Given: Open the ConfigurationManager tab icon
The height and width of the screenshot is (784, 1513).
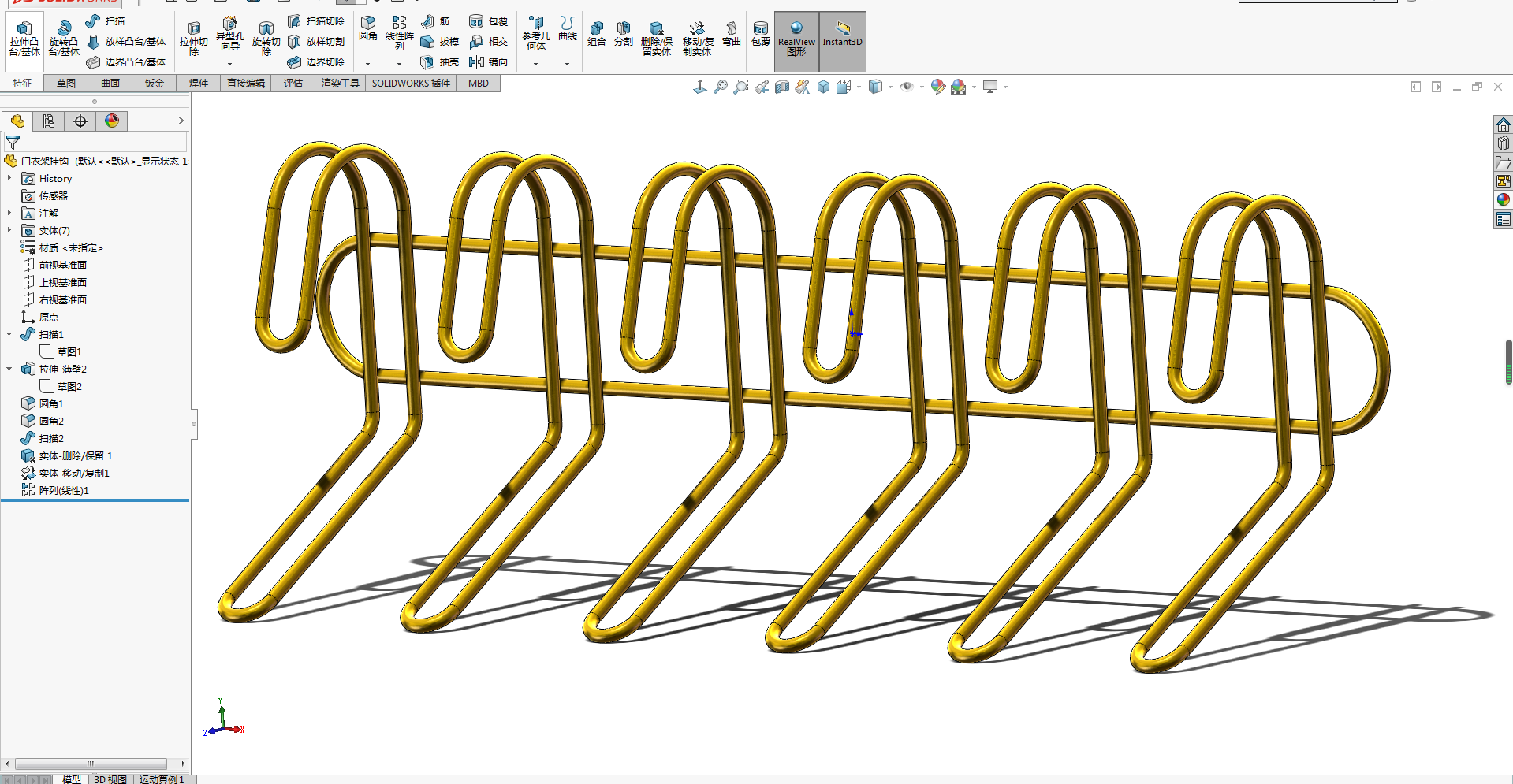Looking at the screenshot, I should (80, 121).
